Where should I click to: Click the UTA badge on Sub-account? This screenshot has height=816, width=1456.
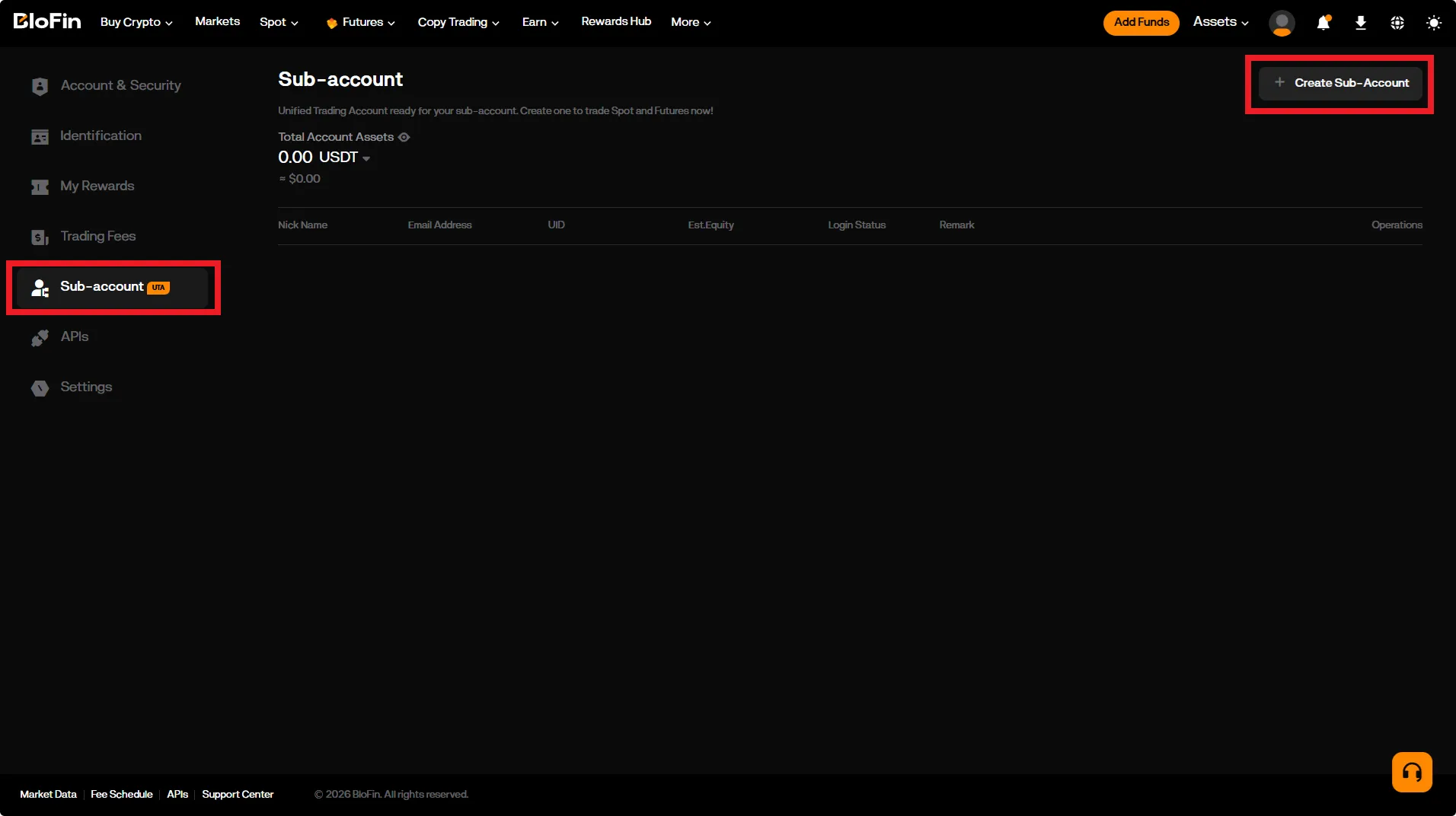[x=158, y=288]
